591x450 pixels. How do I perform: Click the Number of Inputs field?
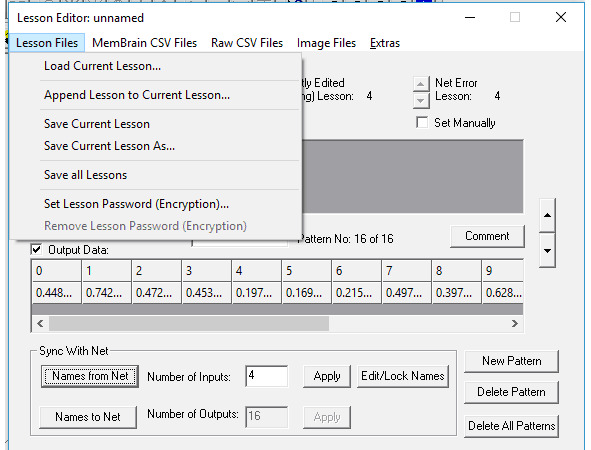(x=266, y=376)
